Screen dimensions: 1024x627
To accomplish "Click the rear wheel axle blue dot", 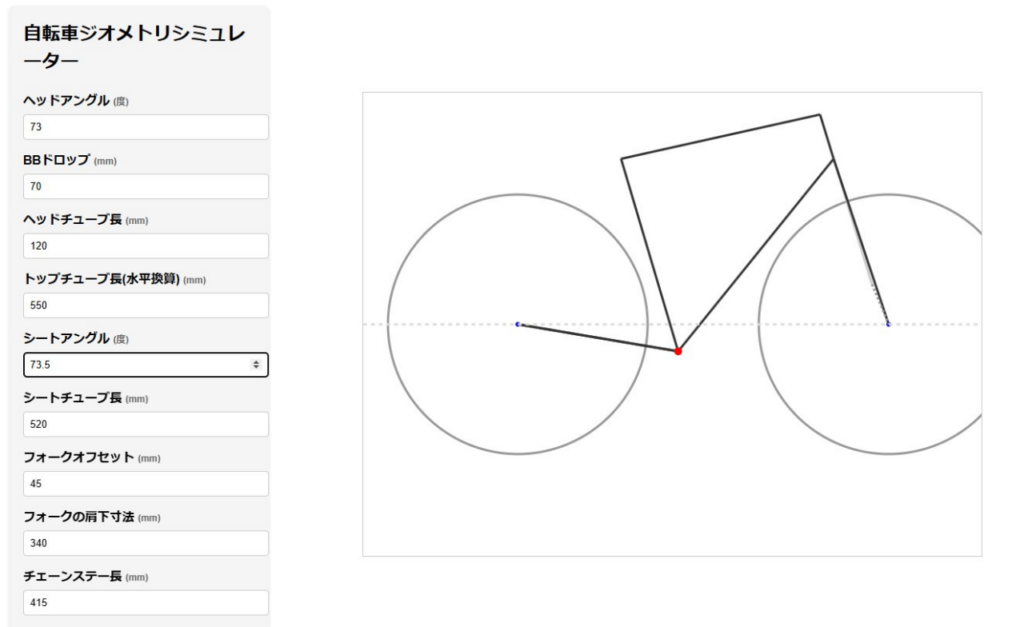I will click(518, 324).
